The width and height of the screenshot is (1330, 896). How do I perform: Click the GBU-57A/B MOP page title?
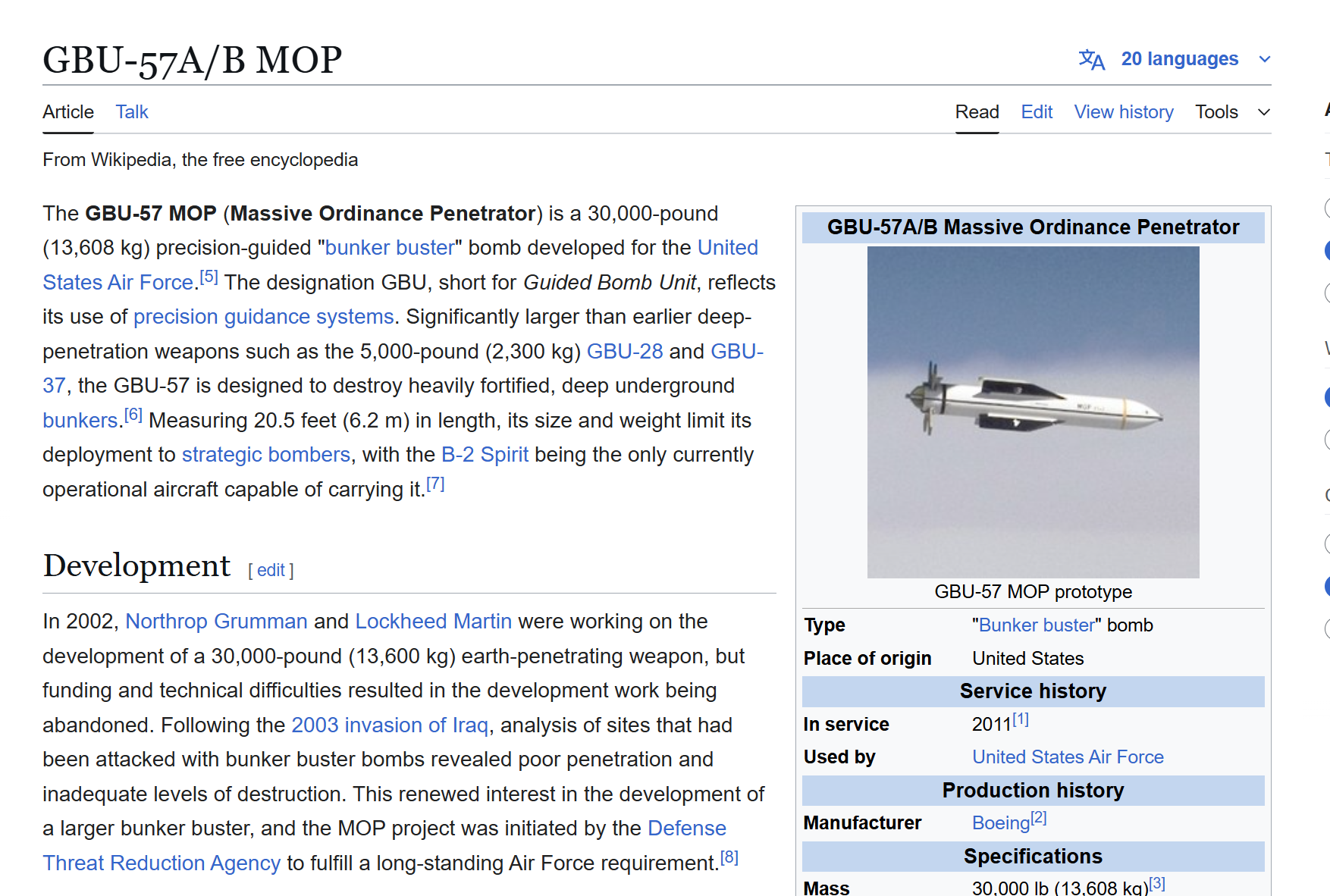(192, 60)
